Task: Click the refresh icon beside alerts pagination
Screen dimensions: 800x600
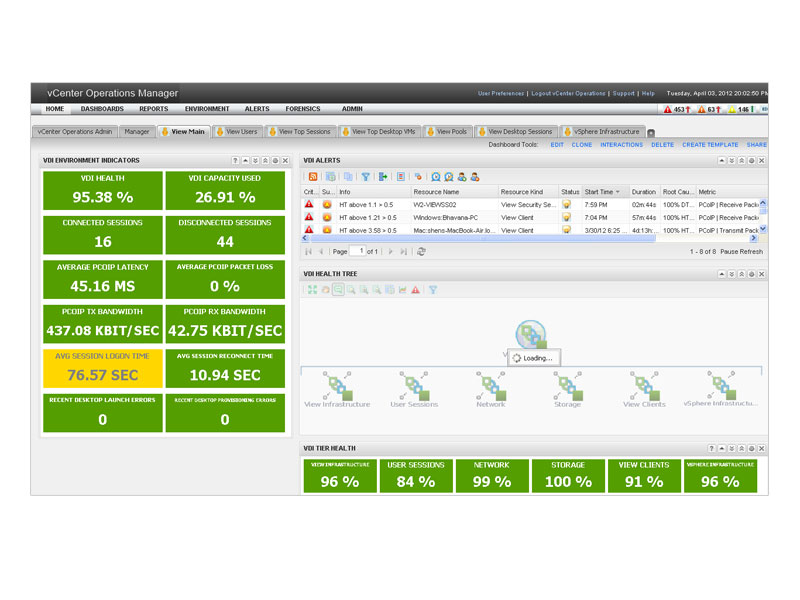Action: pos(421,252)
